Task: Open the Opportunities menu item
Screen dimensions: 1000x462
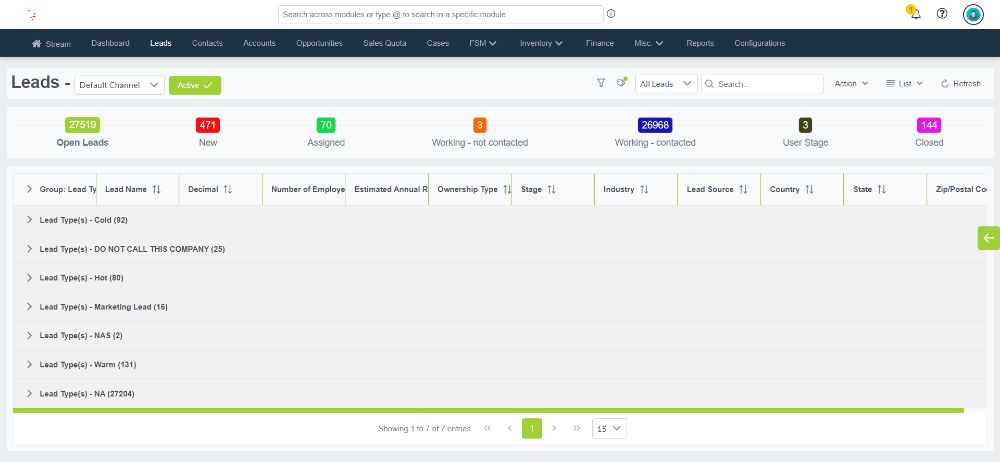Action: (x=319, y=43)
